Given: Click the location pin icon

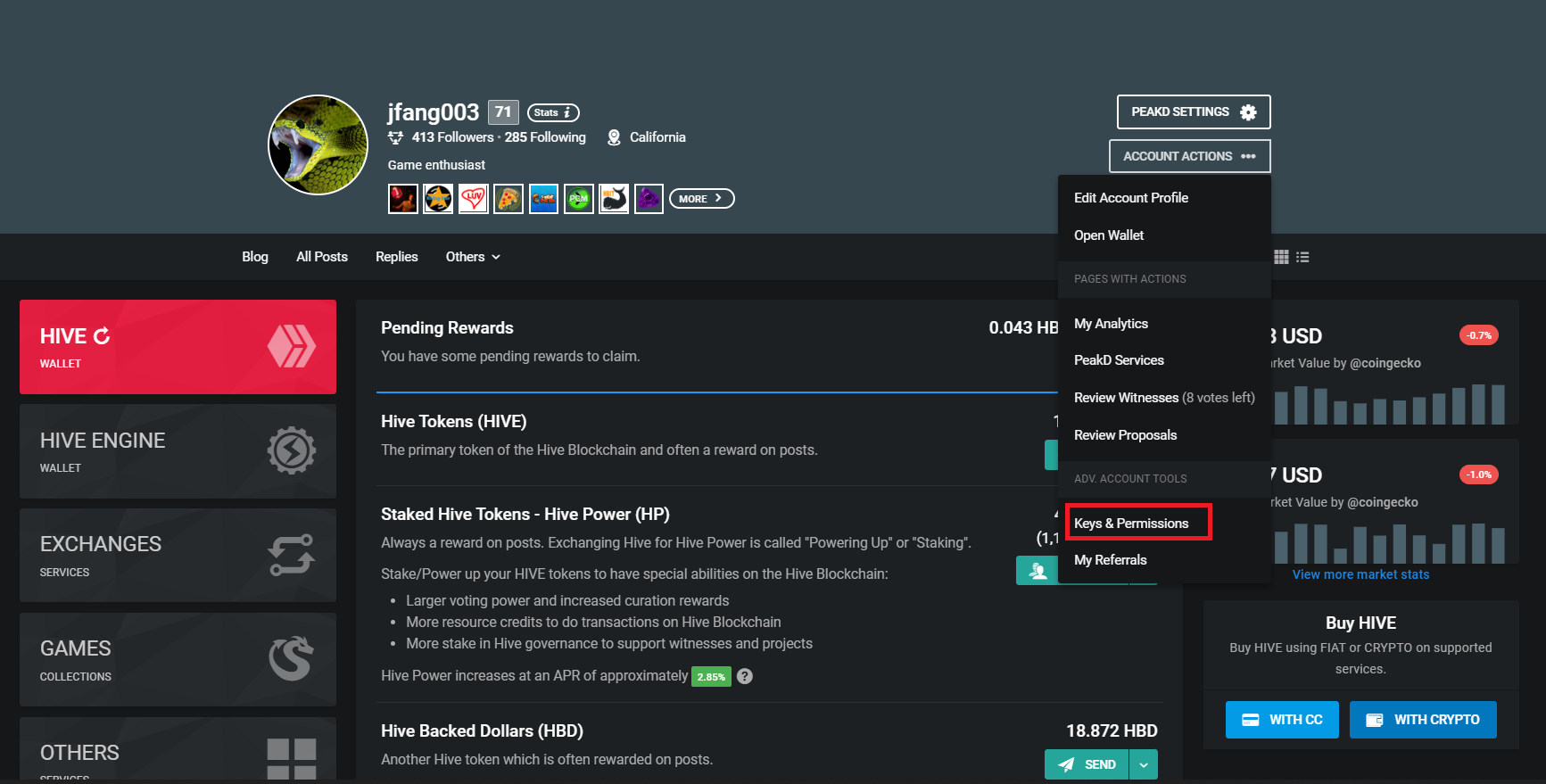Looking at the screenshot, I should (x=614, y=137).
